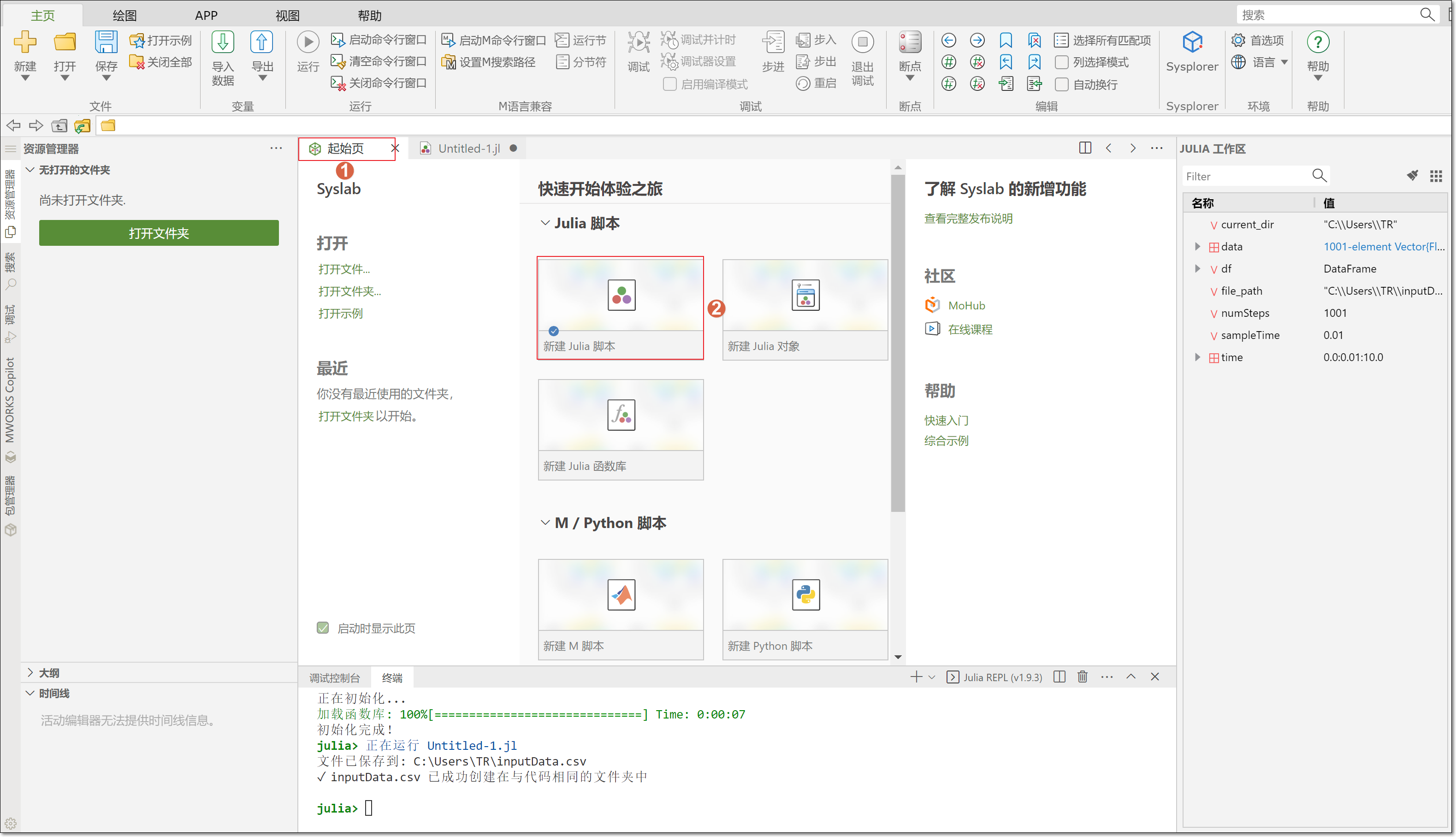Image resolution: width=1456 pixels, height=837 pixels.
Task: Click the trash icon in terminal panel
Action: point(1083,677)
